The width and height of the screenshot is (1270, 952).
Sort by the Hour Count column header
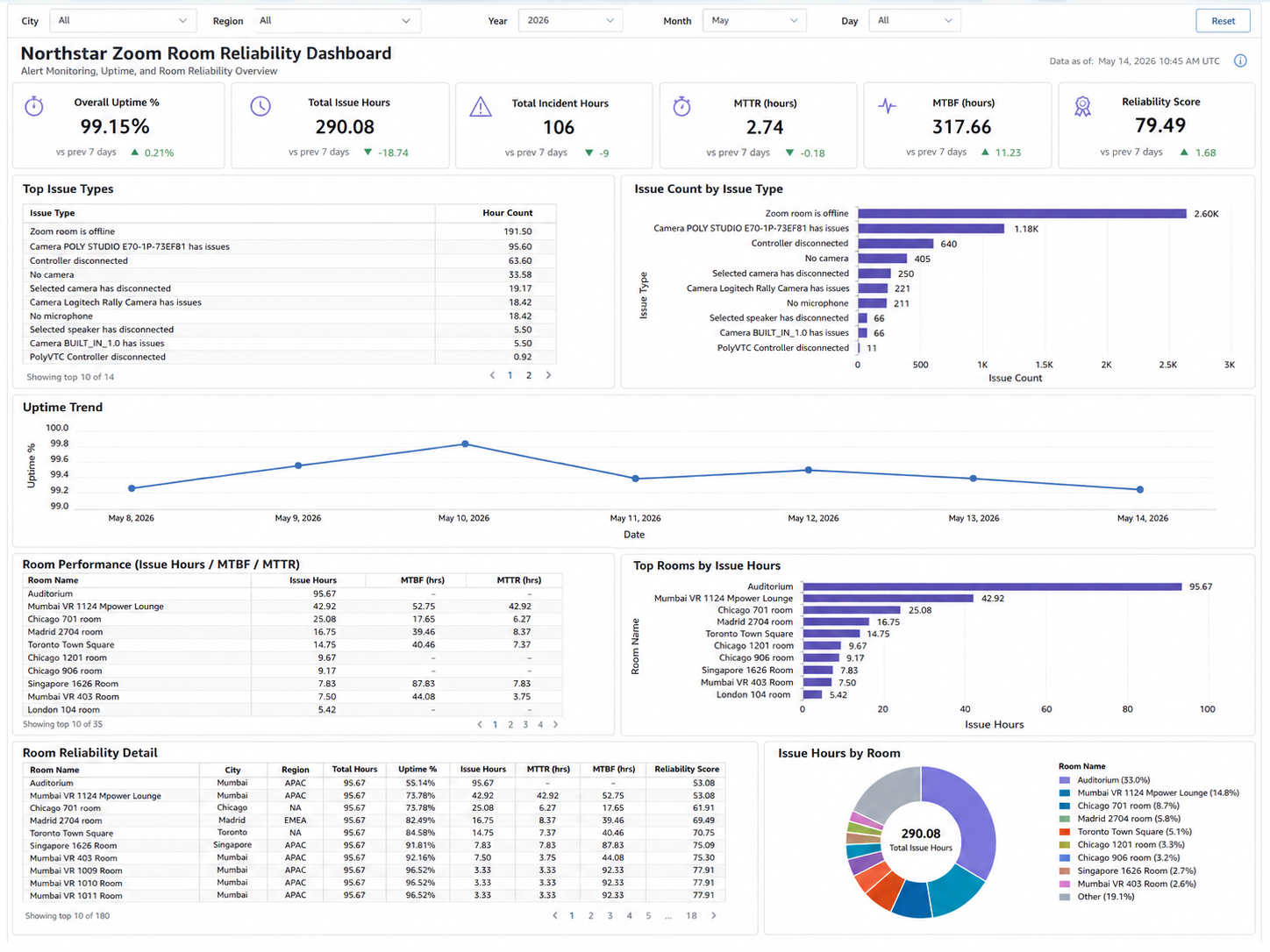507,213
